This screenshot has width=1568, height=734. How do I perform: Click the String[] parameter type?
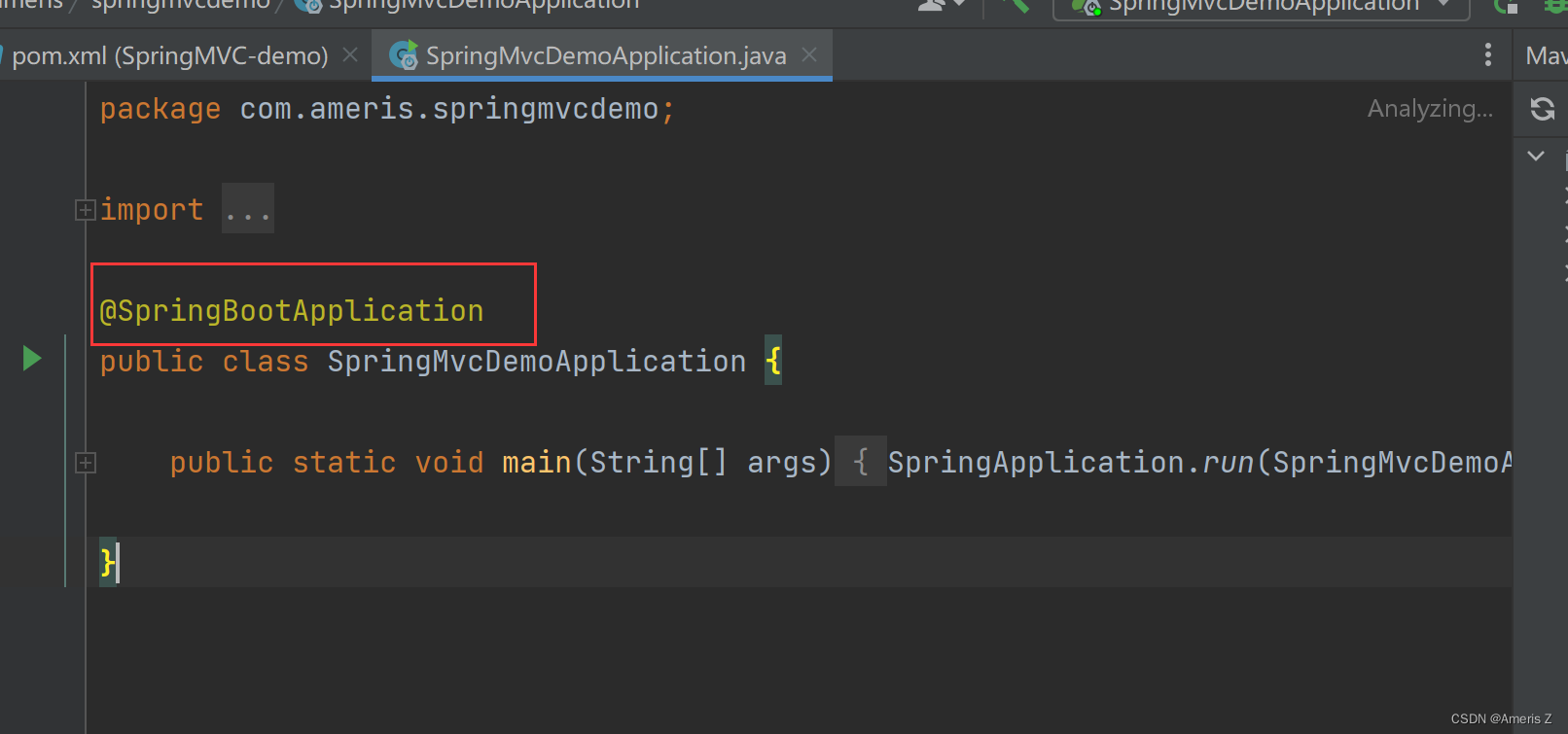[659, 463]
